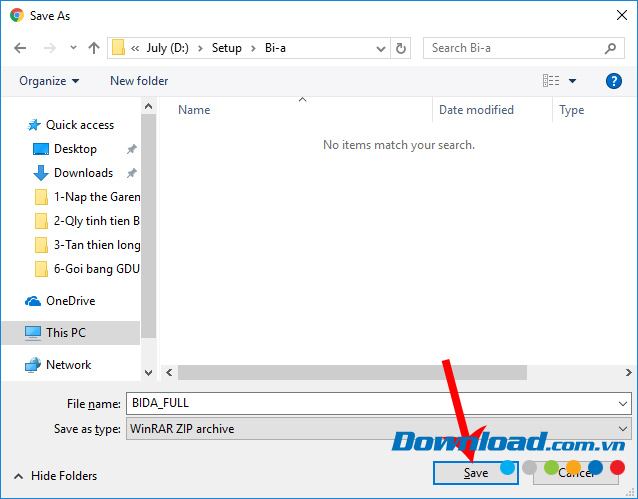
Task: Click the search magnifier icon
Action: pyautogui.click(x=610, y=48)
